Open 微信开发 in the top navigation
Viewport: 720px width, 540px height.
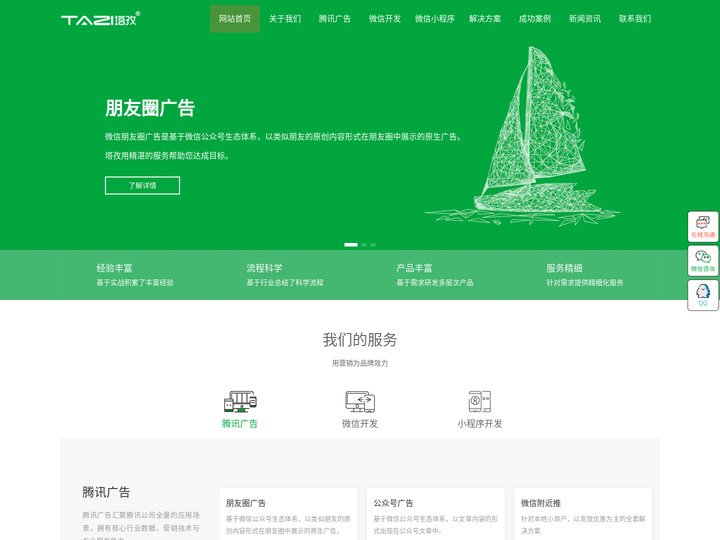[385, 19]
